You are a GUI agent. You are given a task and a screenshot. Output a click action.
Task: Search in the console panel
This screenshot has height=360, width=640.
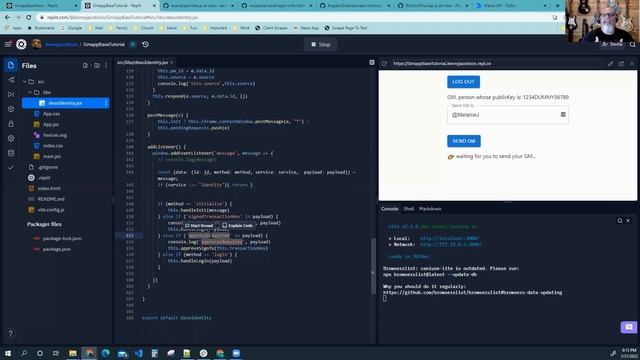(x=620, y=220)
